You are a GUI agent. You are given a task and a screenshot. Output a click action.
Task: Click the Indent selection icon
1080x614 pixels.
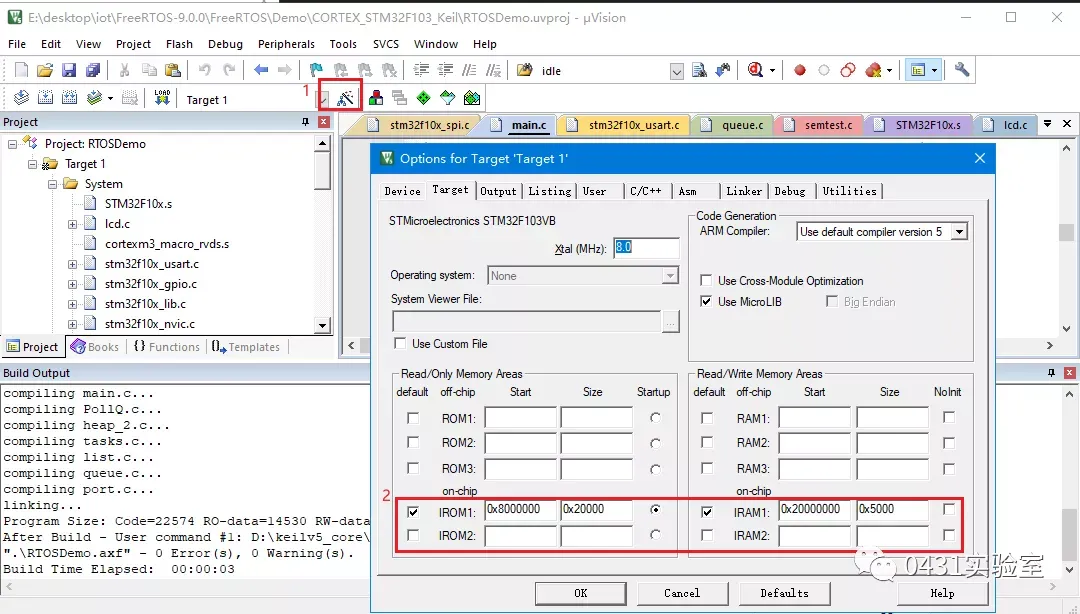coord(421,70)
